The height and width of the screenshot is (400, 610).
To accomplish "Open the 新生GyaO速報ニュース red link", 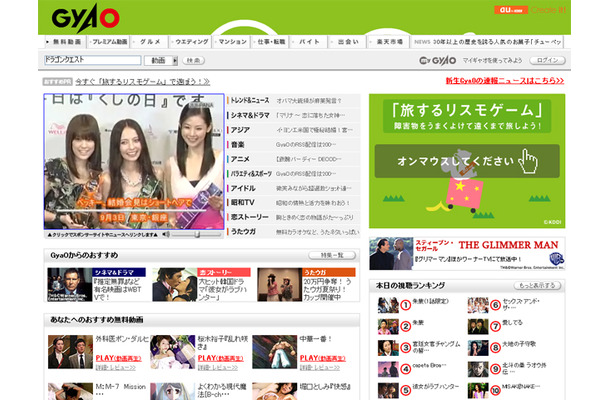I will 505,81.
